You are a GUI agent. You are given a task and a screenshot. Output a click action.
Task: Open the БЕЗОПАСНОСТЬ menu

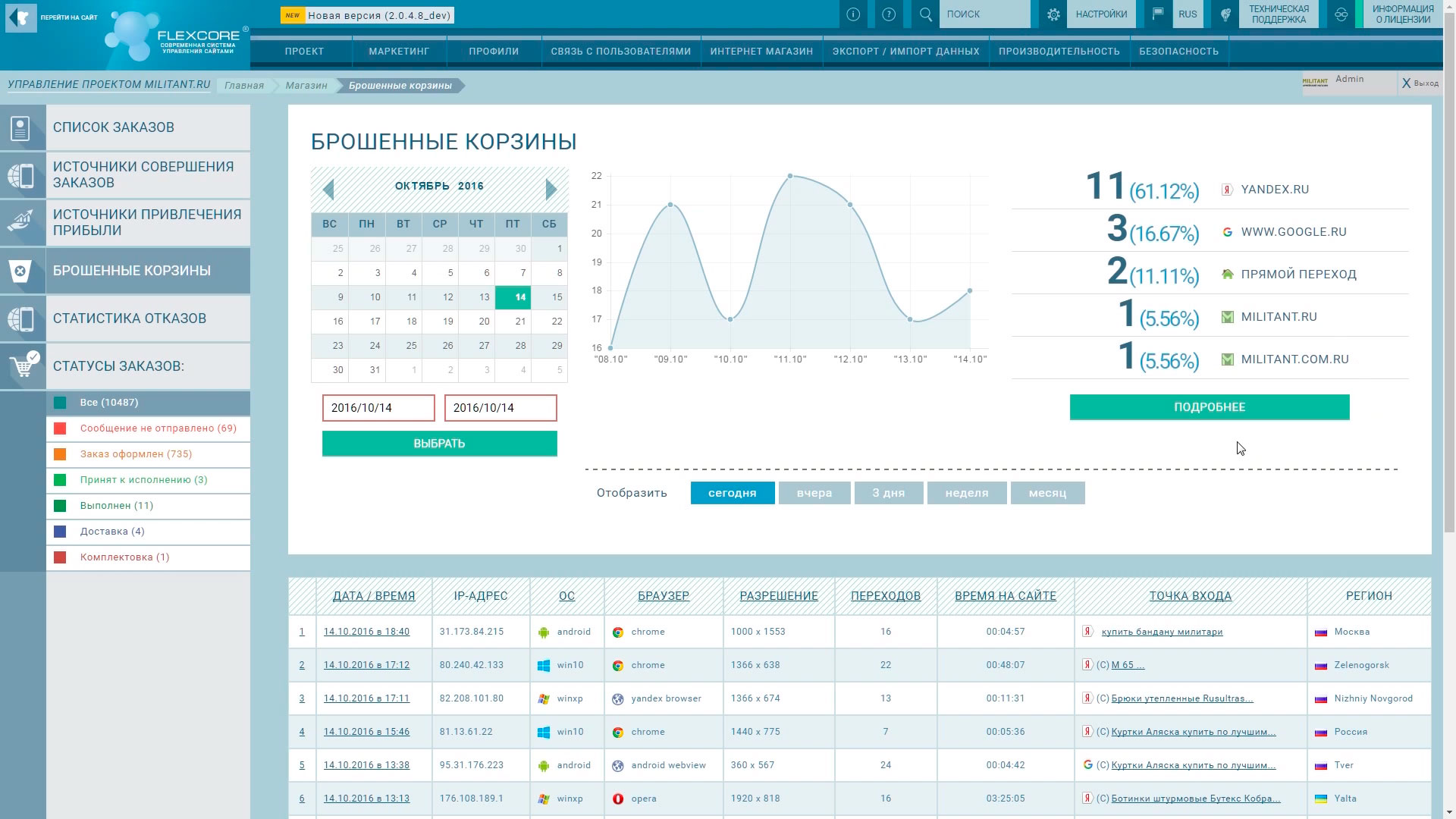1178,52
